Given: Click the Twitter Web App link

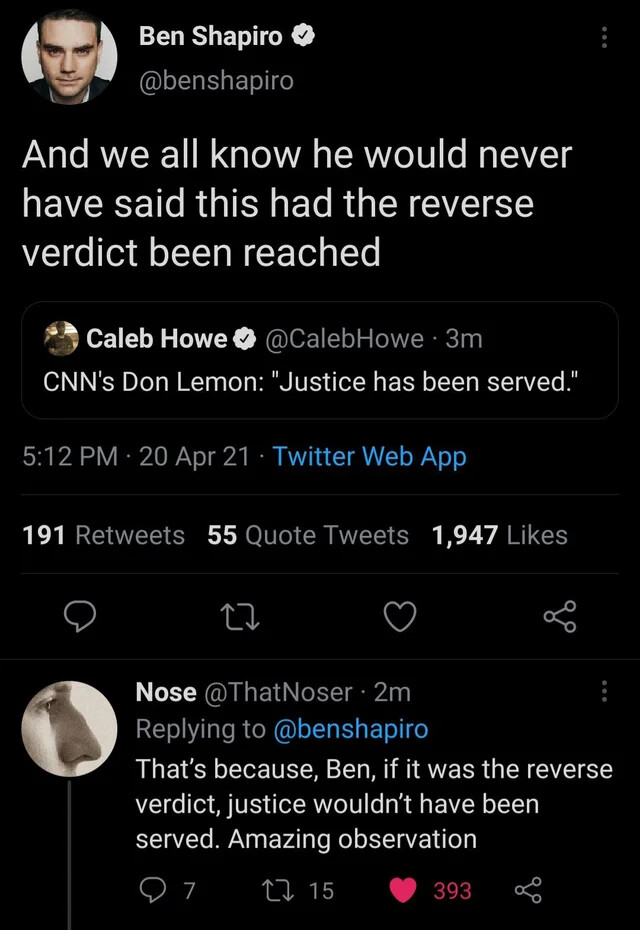Looking at the screenshot, I should pyautogui.click(x=369, y=457).
